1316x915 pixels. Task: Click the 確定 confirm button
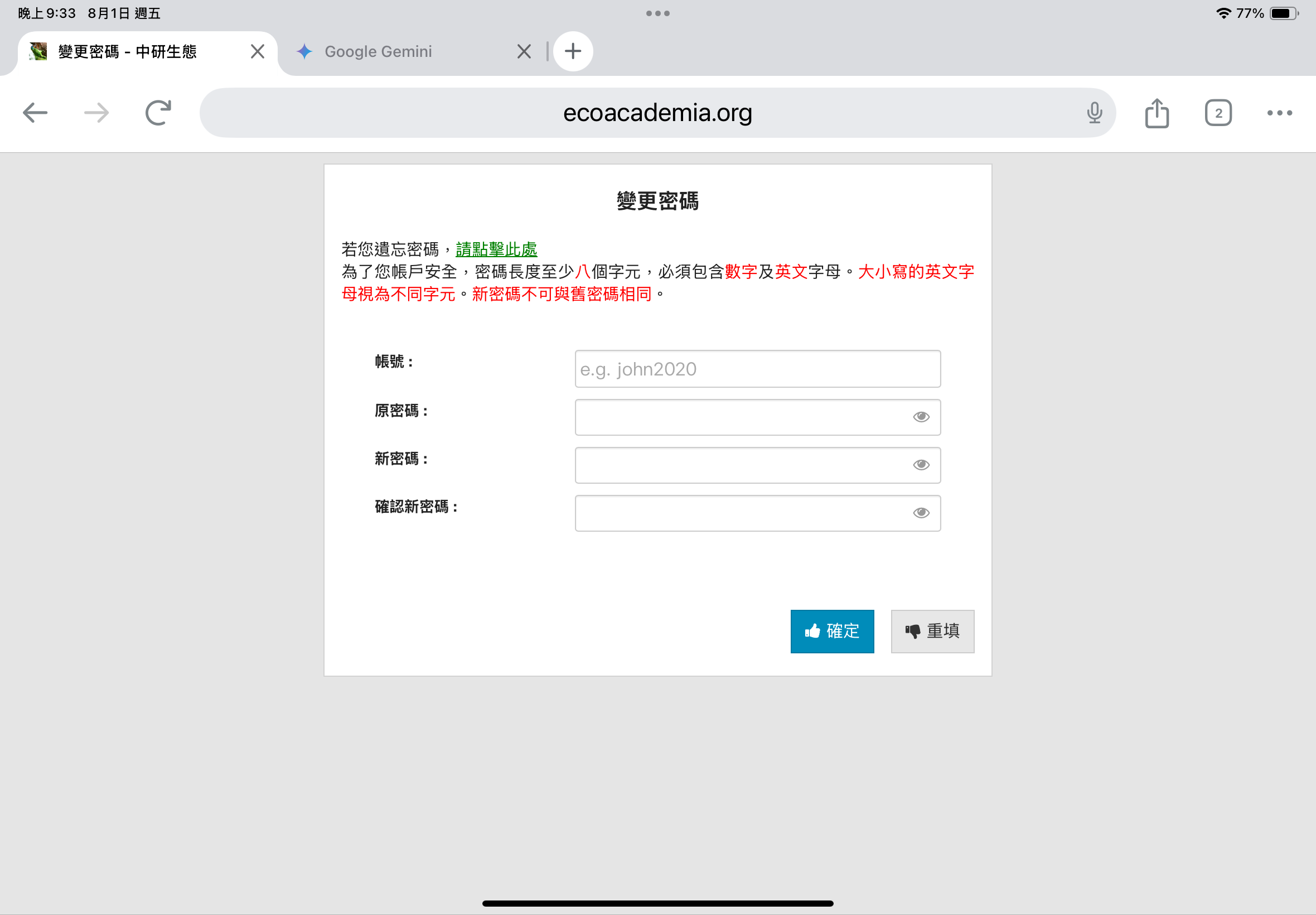pos(831,631)
